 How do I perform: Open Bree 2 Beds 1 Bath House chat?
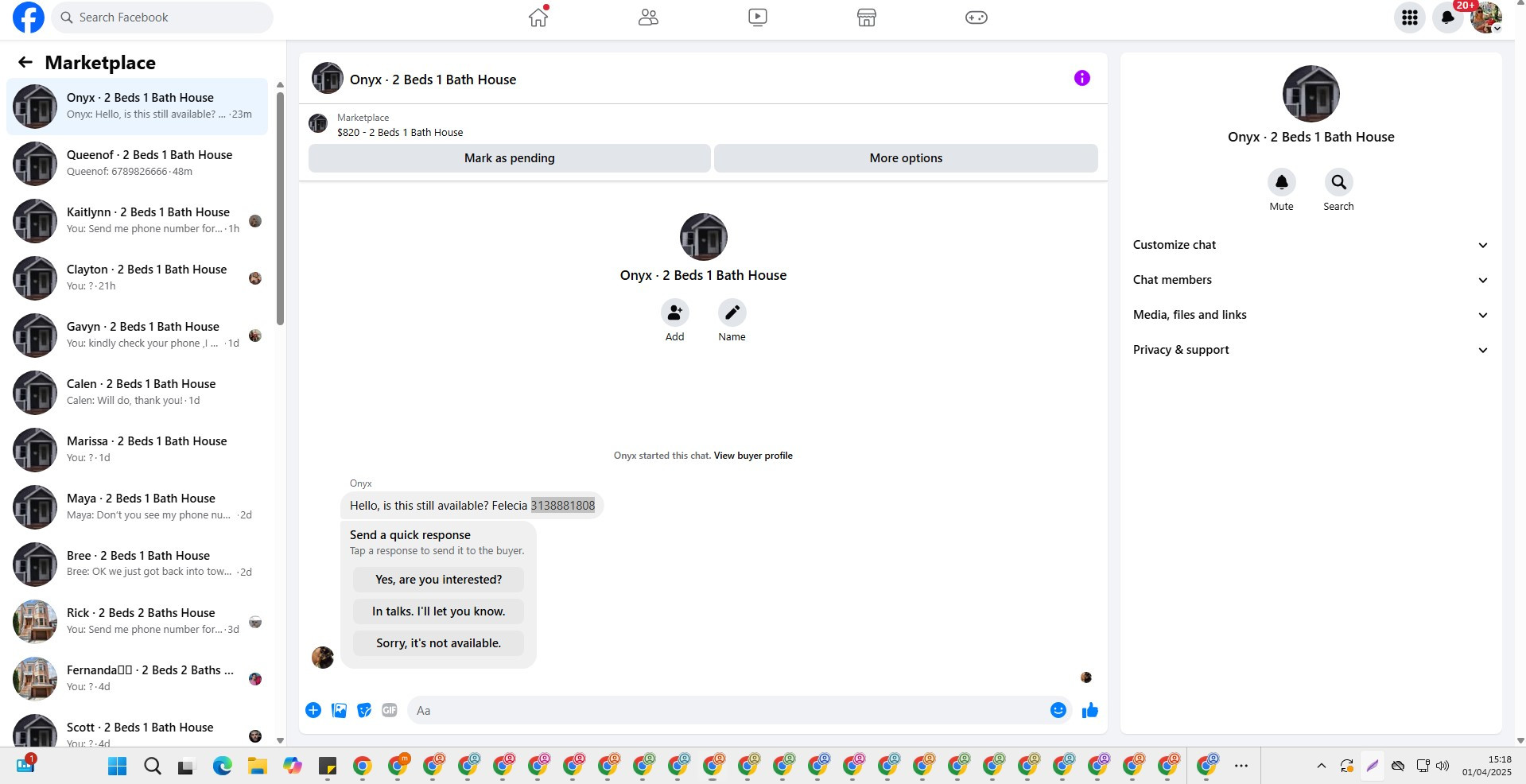pyautogui.click(x=137, y=565)
